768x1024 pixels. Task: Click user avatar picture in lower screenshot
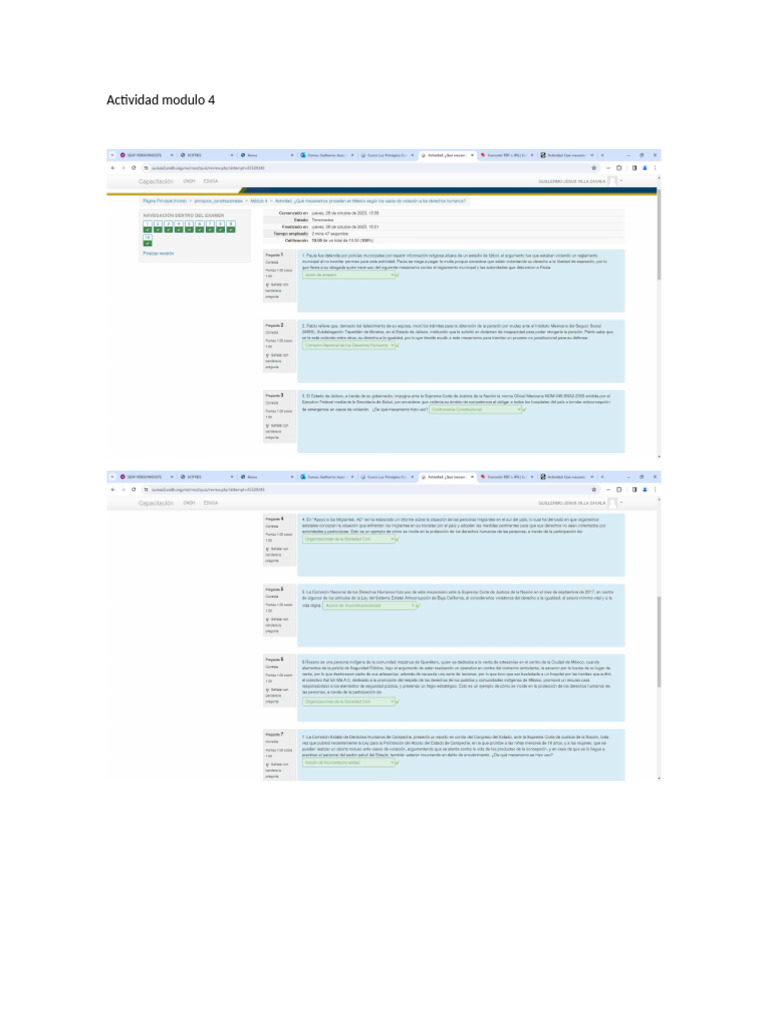[x=613, y=503]
